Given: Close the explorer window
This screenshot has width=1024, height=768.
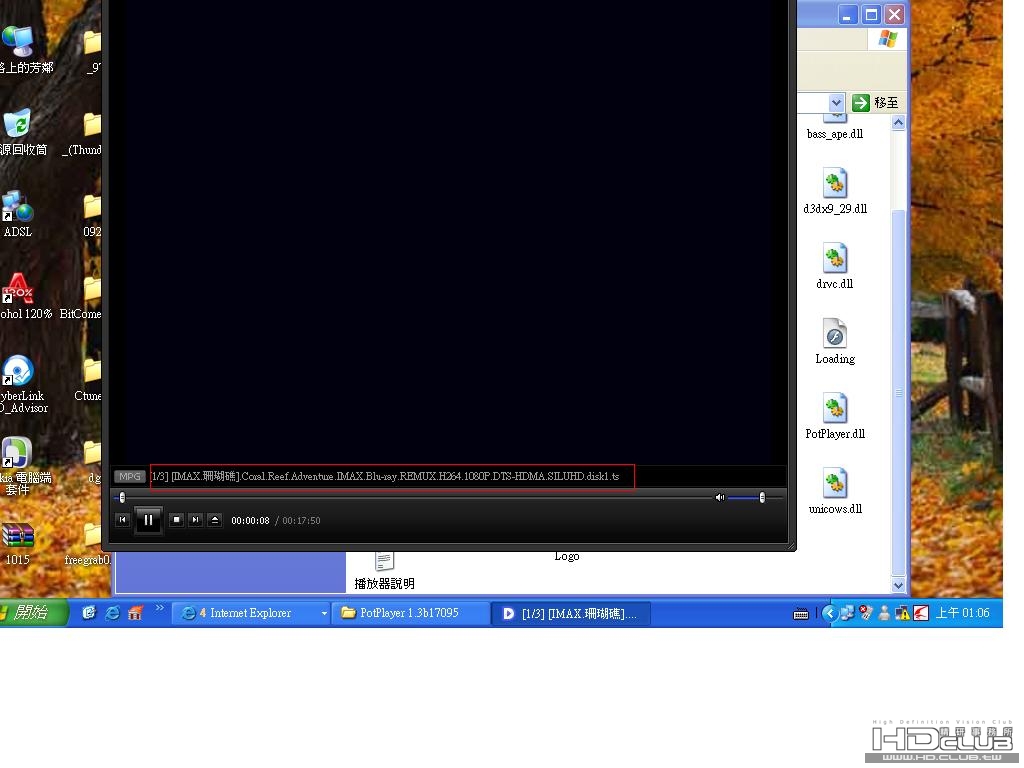Looking at the screenshot, I should coord(895,14).
